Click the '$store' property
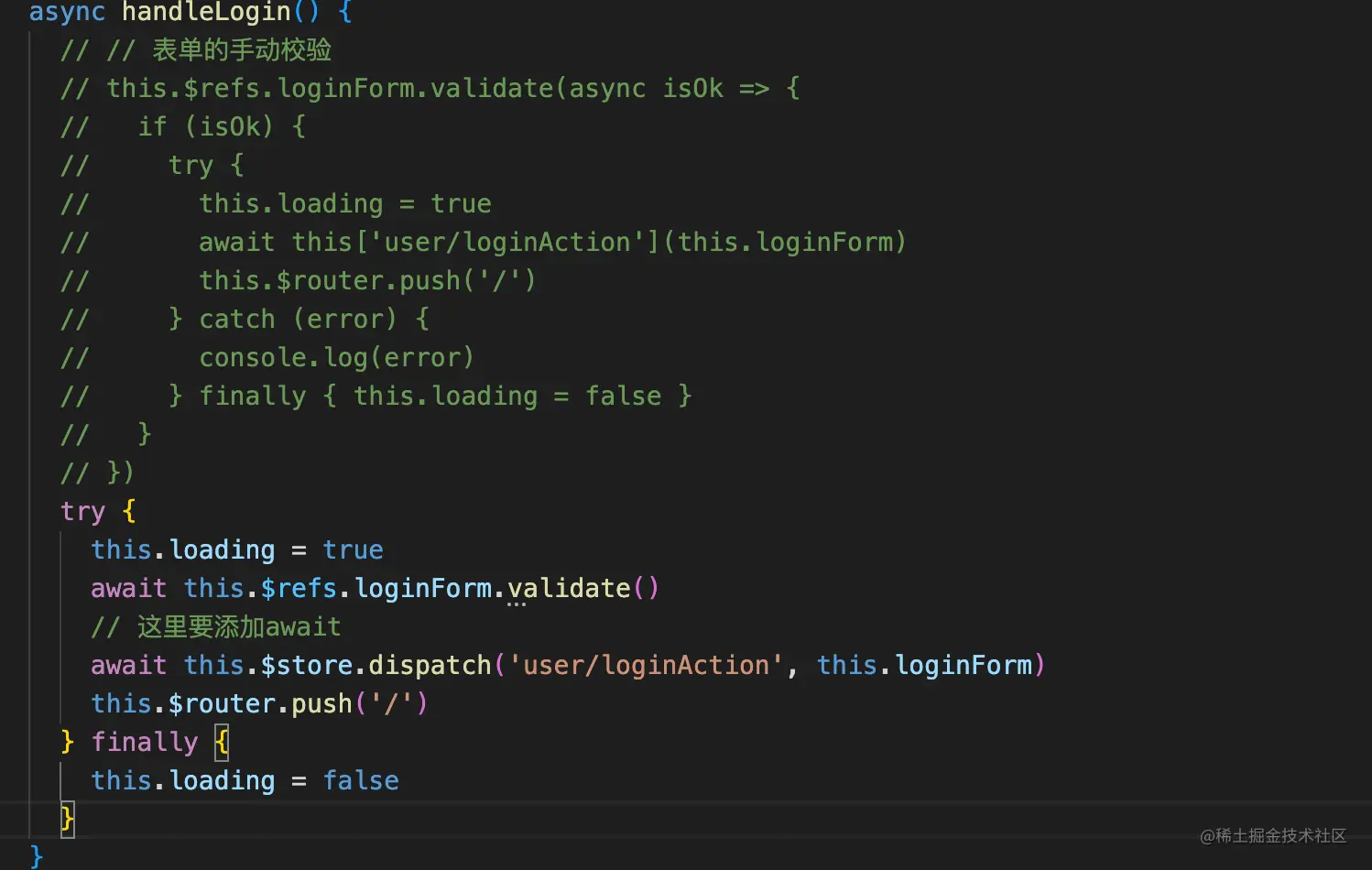 (307, 665)
